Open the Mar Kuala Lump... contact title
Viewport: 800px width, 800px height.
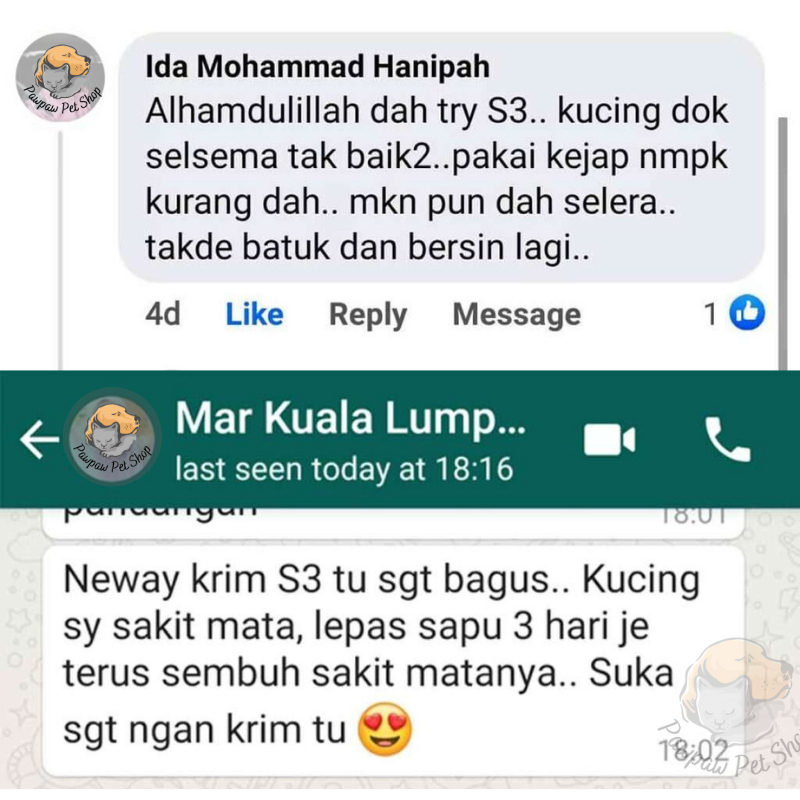[351, 418]
